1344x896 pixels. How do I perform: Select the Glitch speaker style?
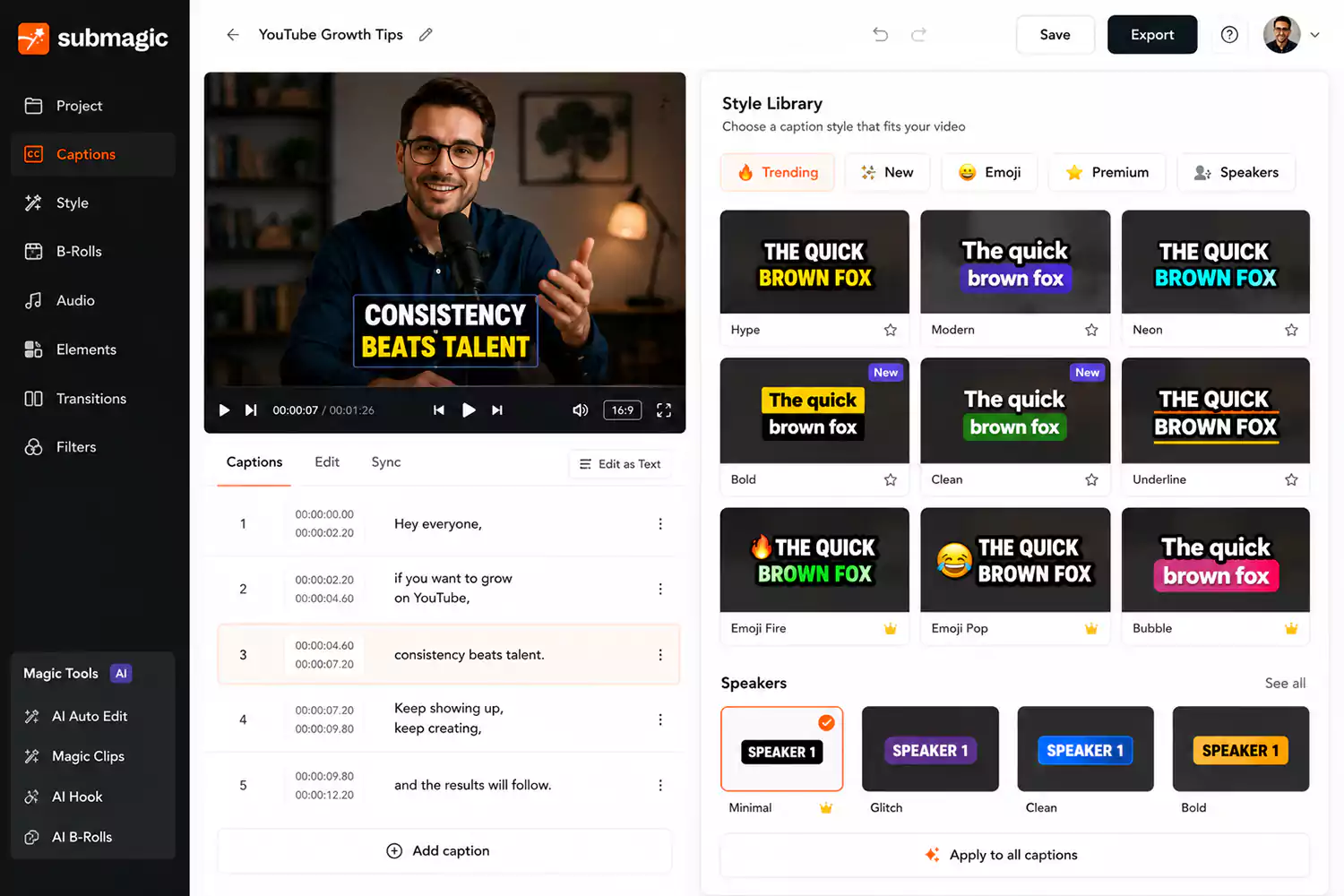tap(930, 749)
